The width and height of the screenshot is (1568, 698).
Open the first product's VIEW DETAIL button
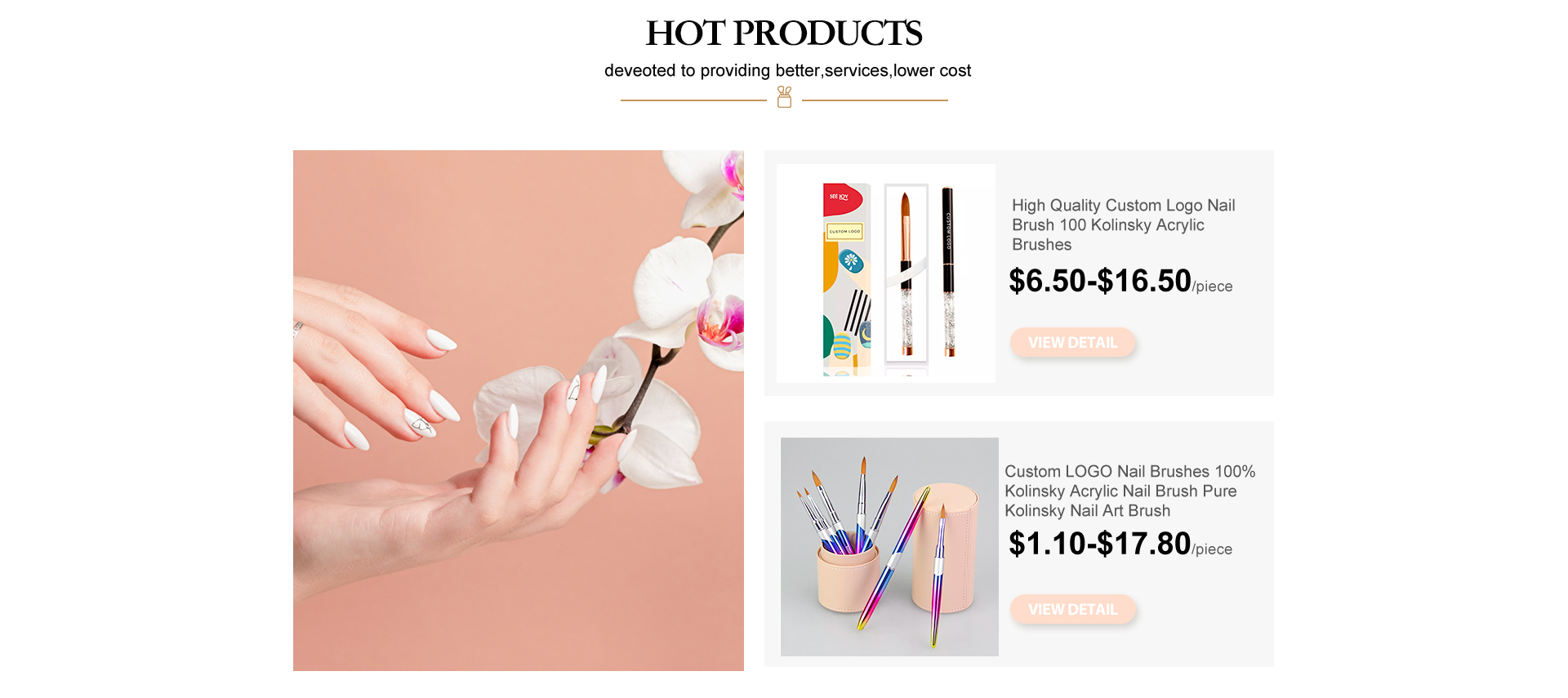coord(1072,343)
